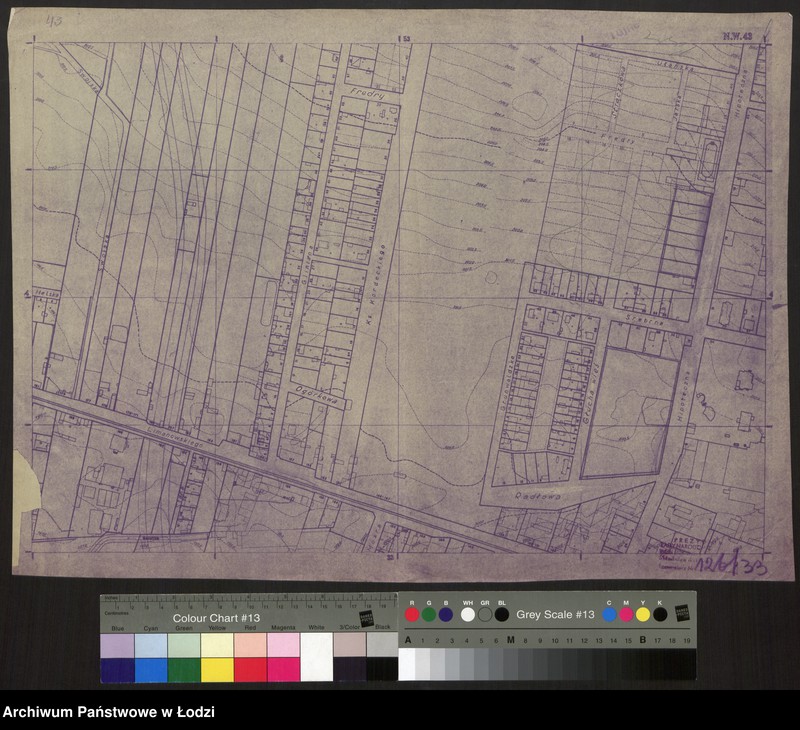Click the white A patch on grey scale
Screen dimensions: 800x730
pyautogui.click(x=407, y=664)
